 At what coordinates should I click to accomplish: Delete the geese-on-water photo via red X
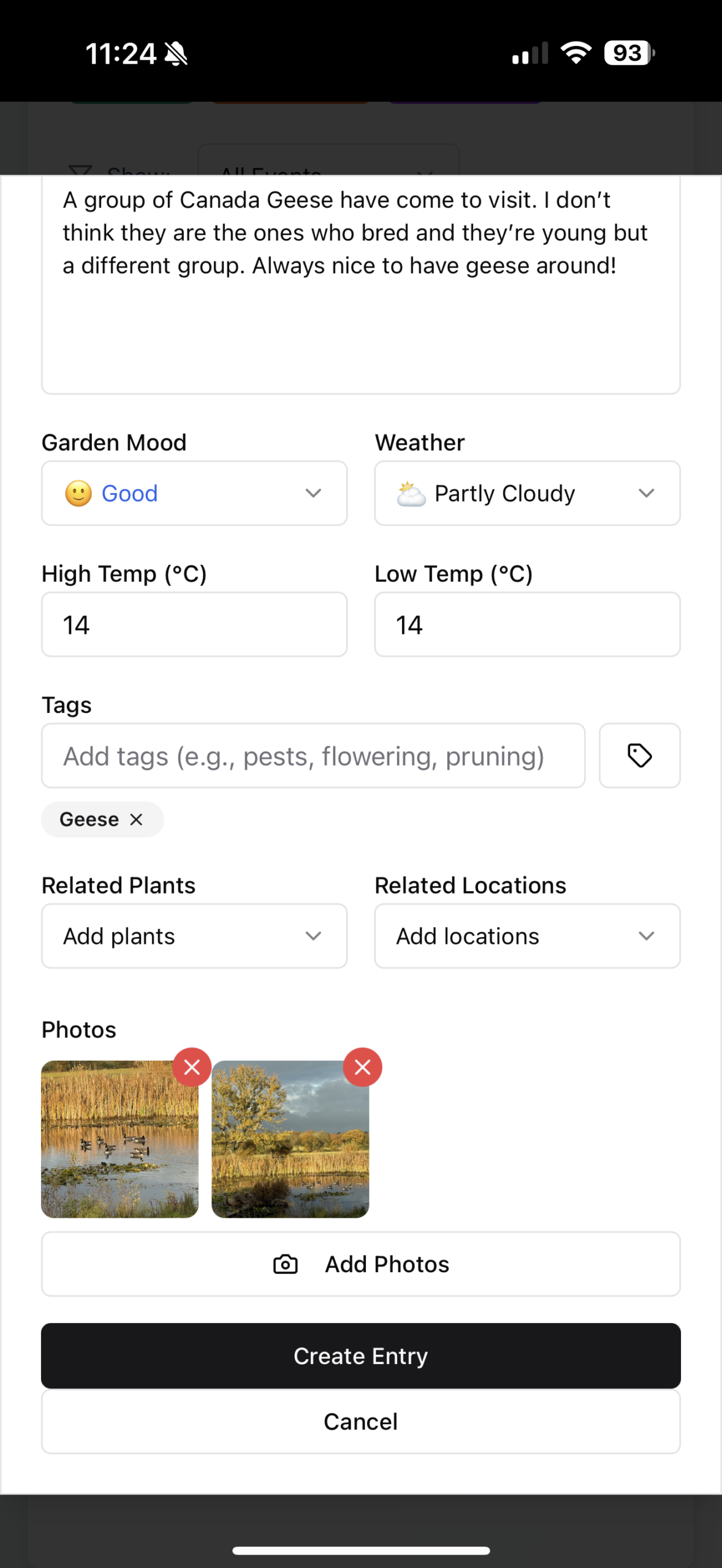tap(192, 1067)
